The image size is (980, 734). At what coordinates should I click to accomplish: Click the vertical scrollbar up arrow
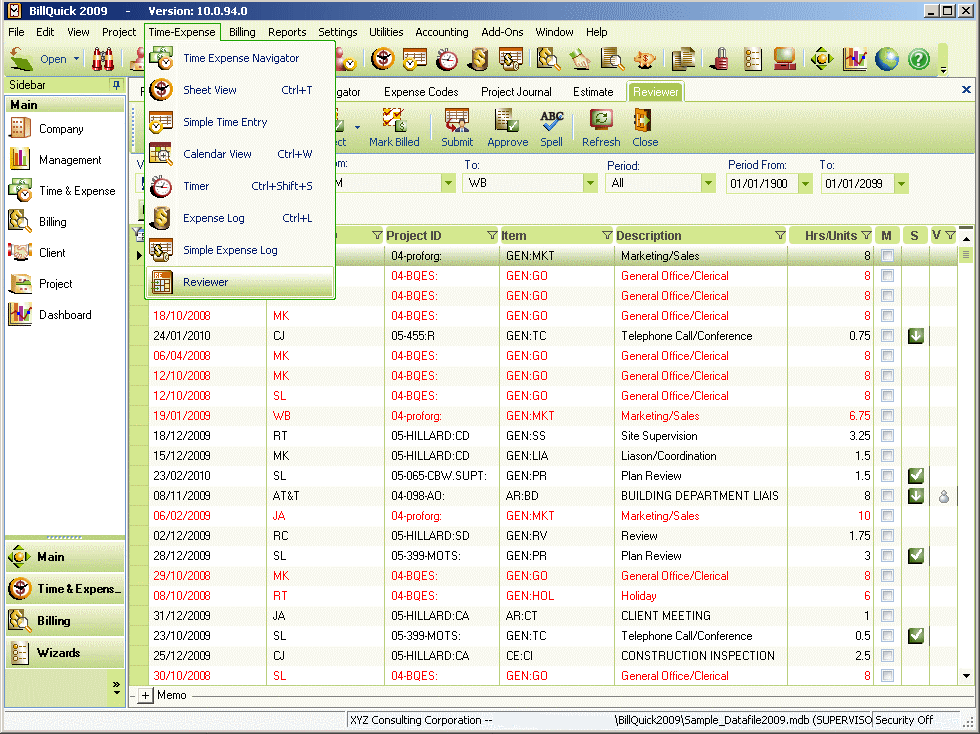tap(966, 239)
